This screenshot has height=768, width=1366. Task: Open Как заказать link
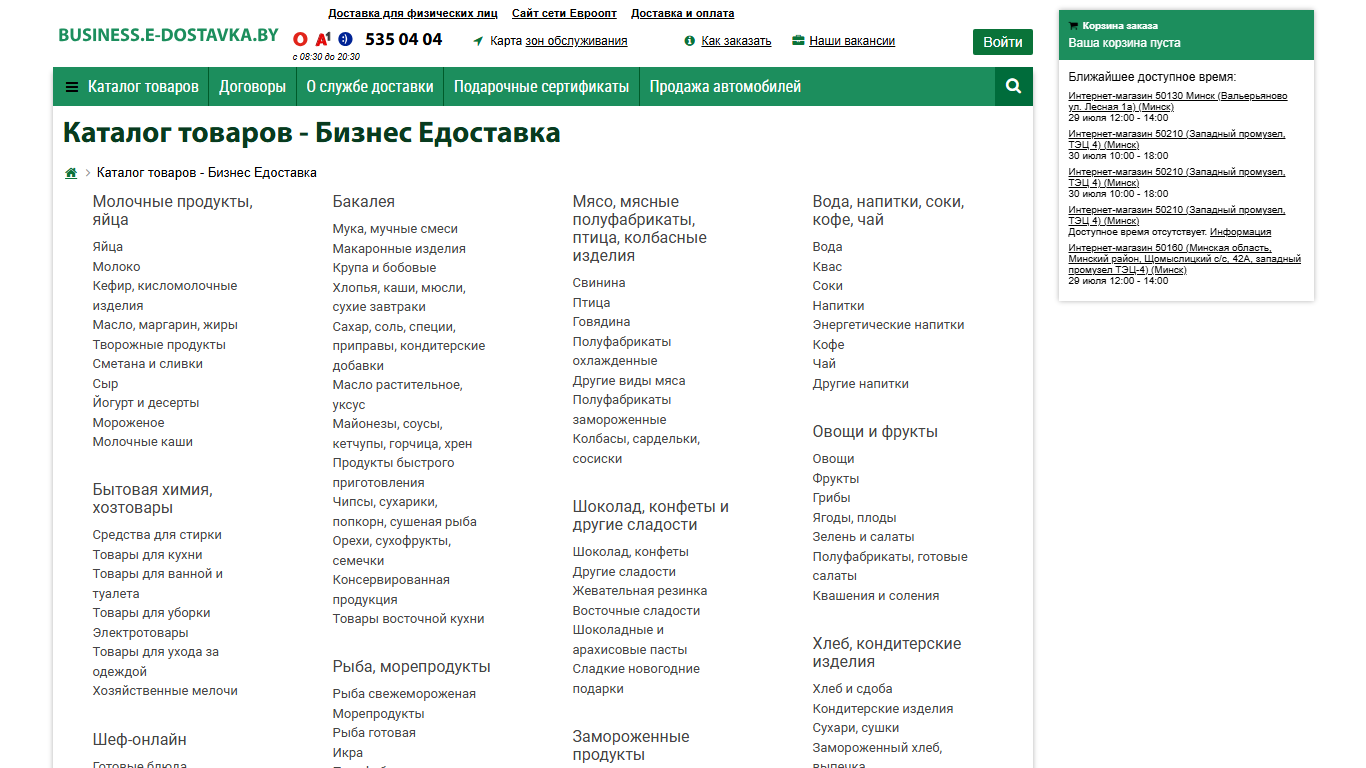tap(736, 41)
